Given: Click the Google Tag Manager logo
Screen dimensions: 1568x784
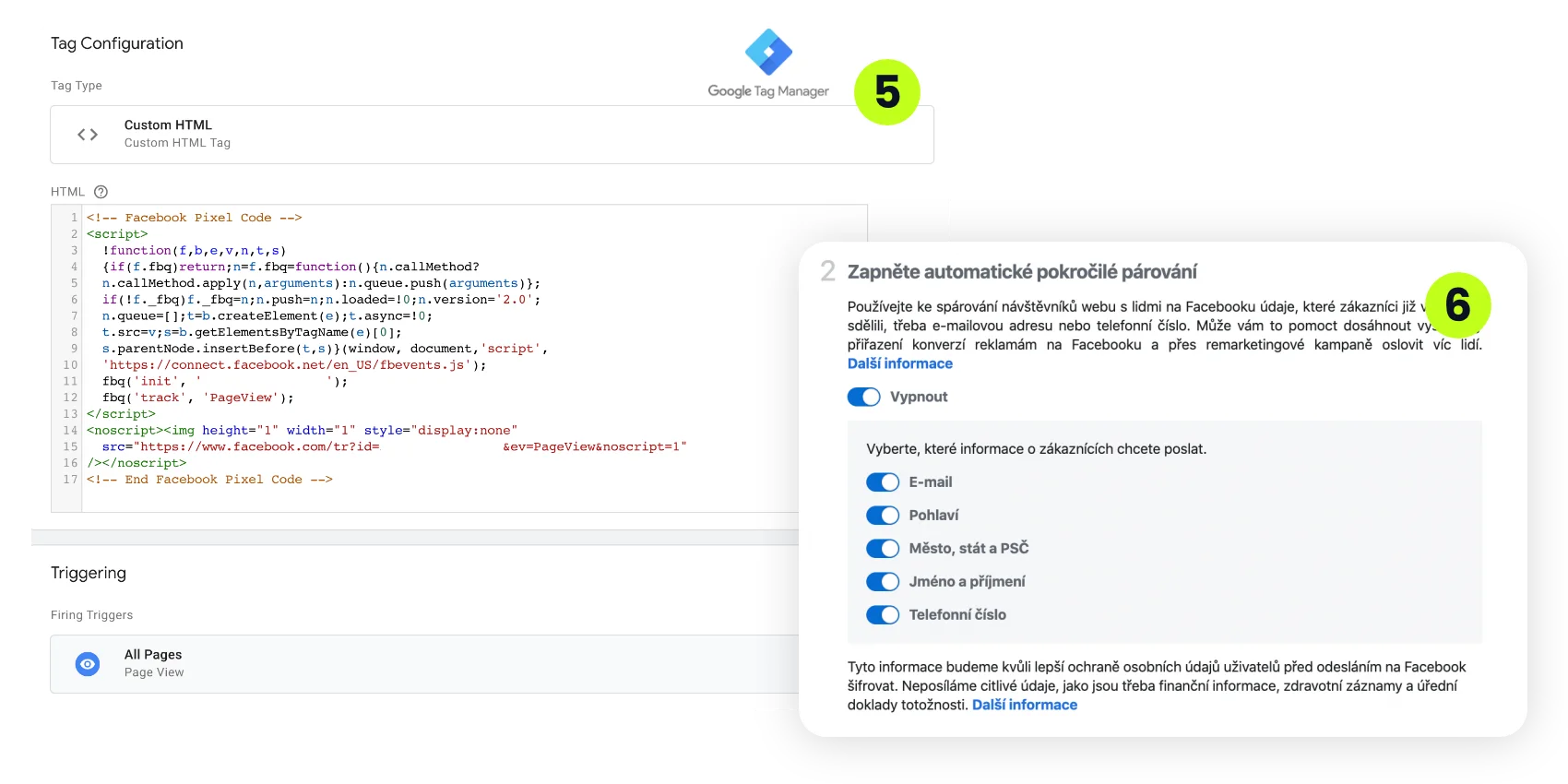Looking at the screenshot, I should click(768, 64).
